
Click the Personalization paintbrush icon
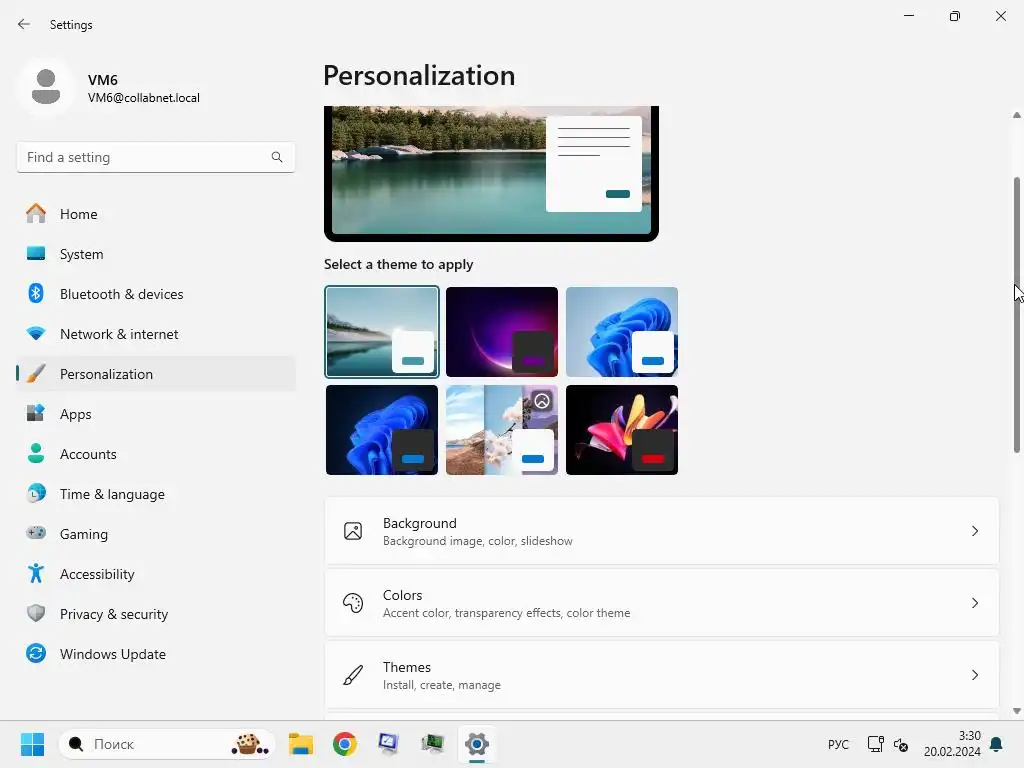36,374
